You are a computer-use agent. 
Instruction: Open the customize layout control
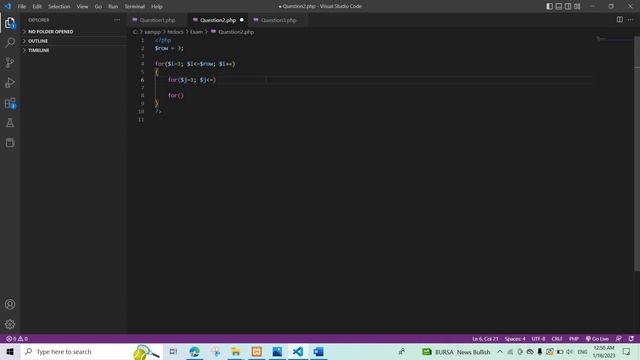(577, 6)
